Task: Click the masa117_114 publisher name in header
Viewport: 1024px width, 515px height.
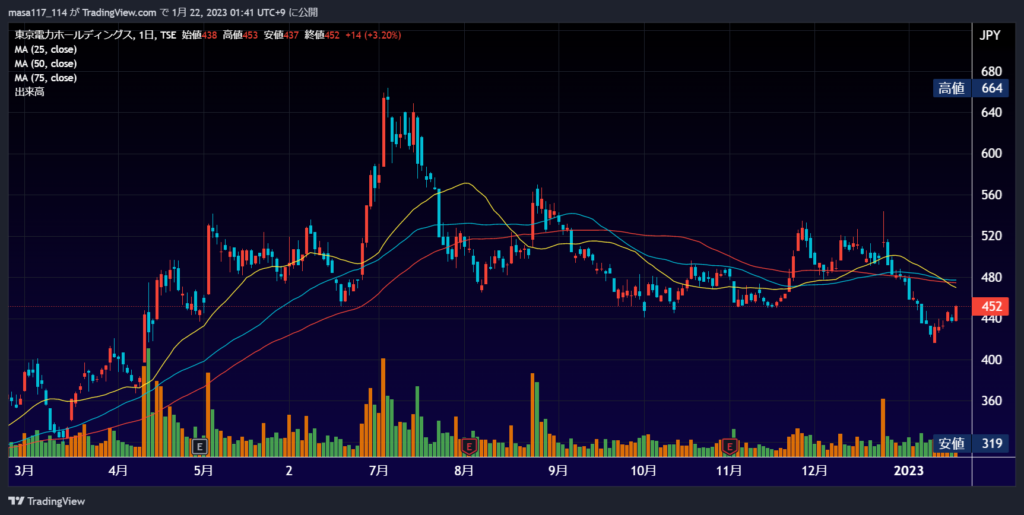Action: tap(38, 12)
